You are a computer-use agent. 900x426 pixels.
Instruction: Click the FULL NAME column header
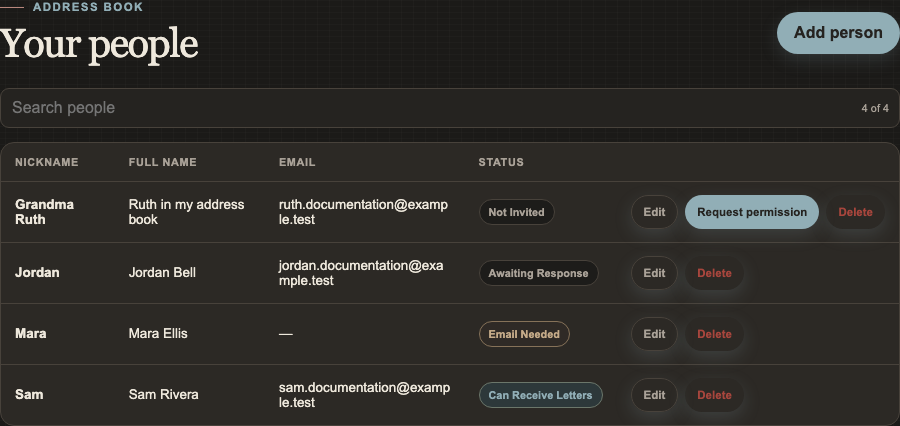click(162, 162)
